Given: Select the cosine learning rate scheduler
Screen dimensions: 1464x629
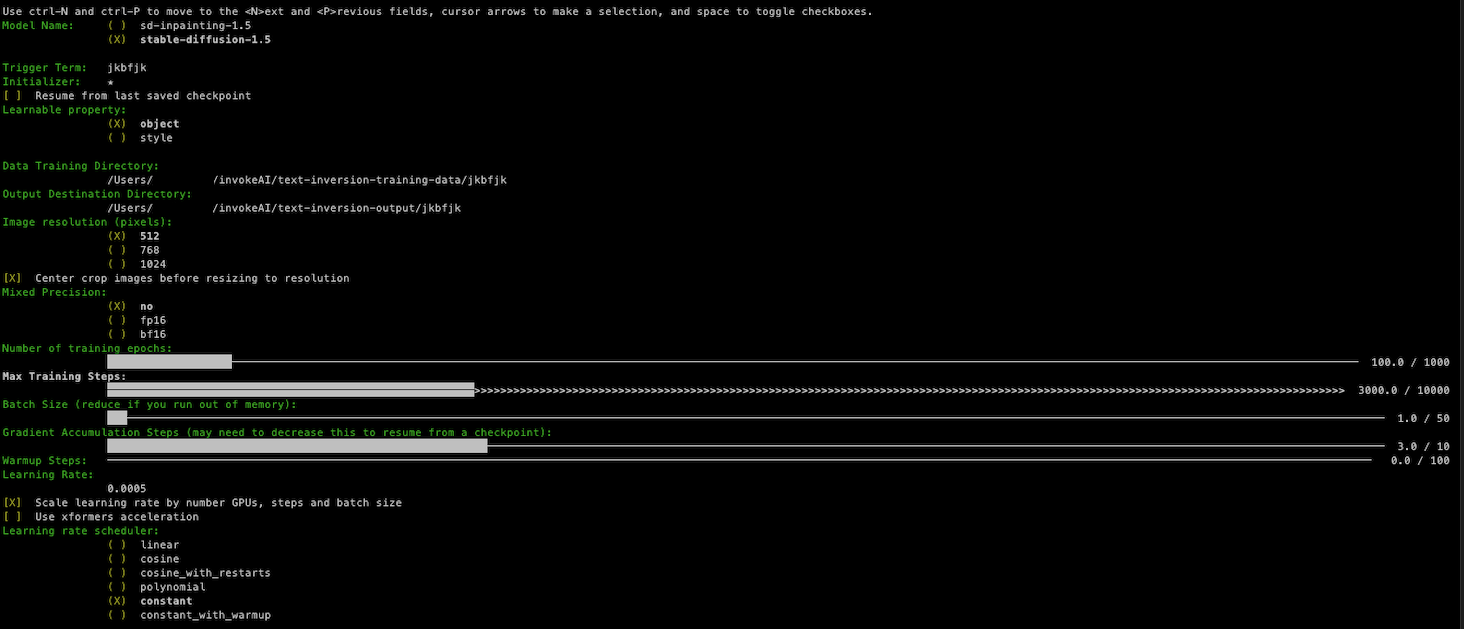Looking at the screenshot, I should pos(117,558).
